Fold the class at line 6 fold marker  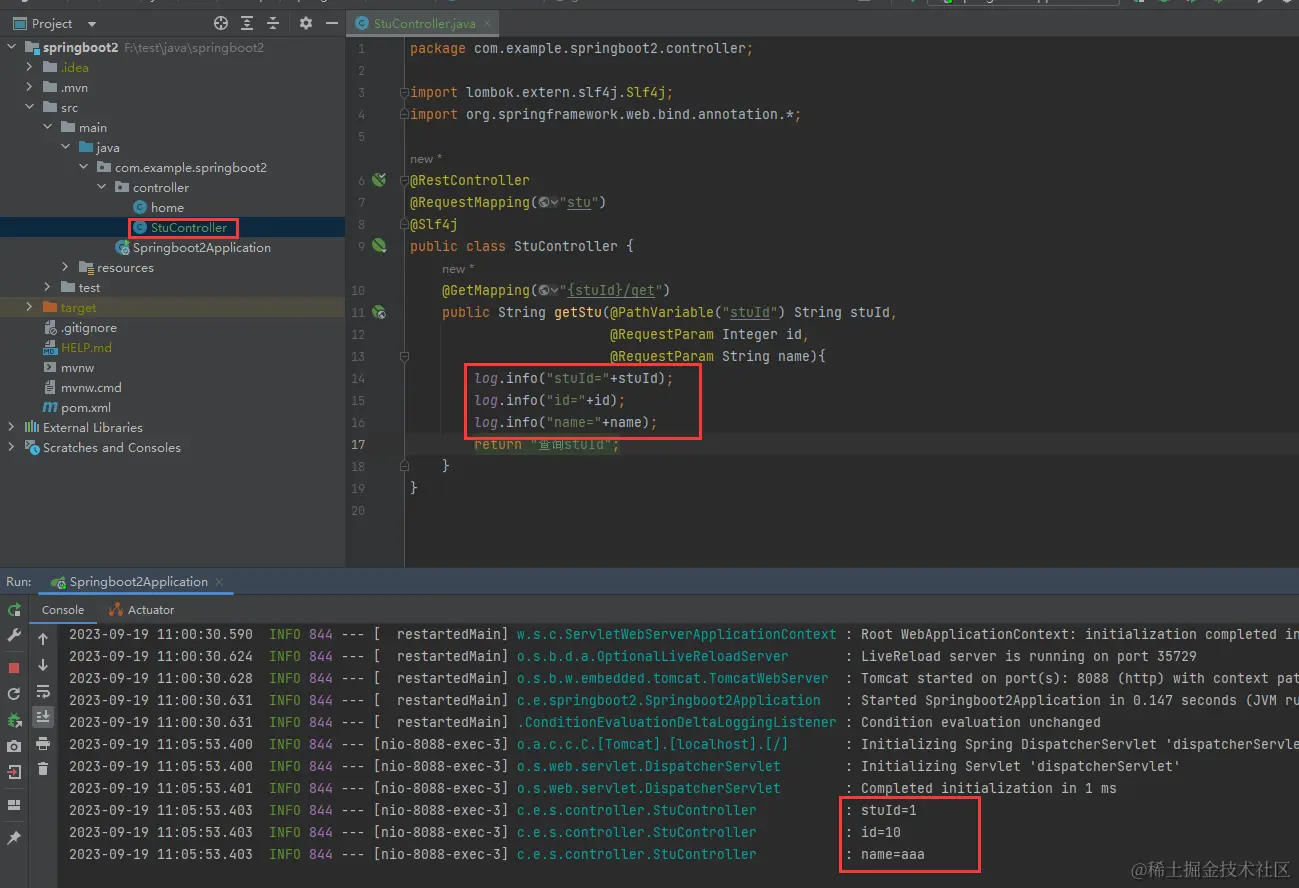pos(404,180)
